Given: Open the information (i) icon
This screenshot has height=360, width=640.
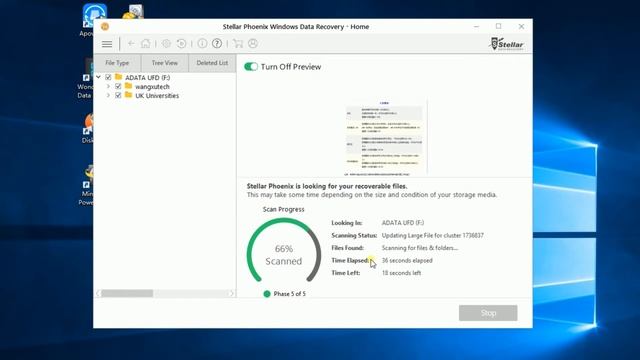Looking at the screenshot, I should [202, 43].
